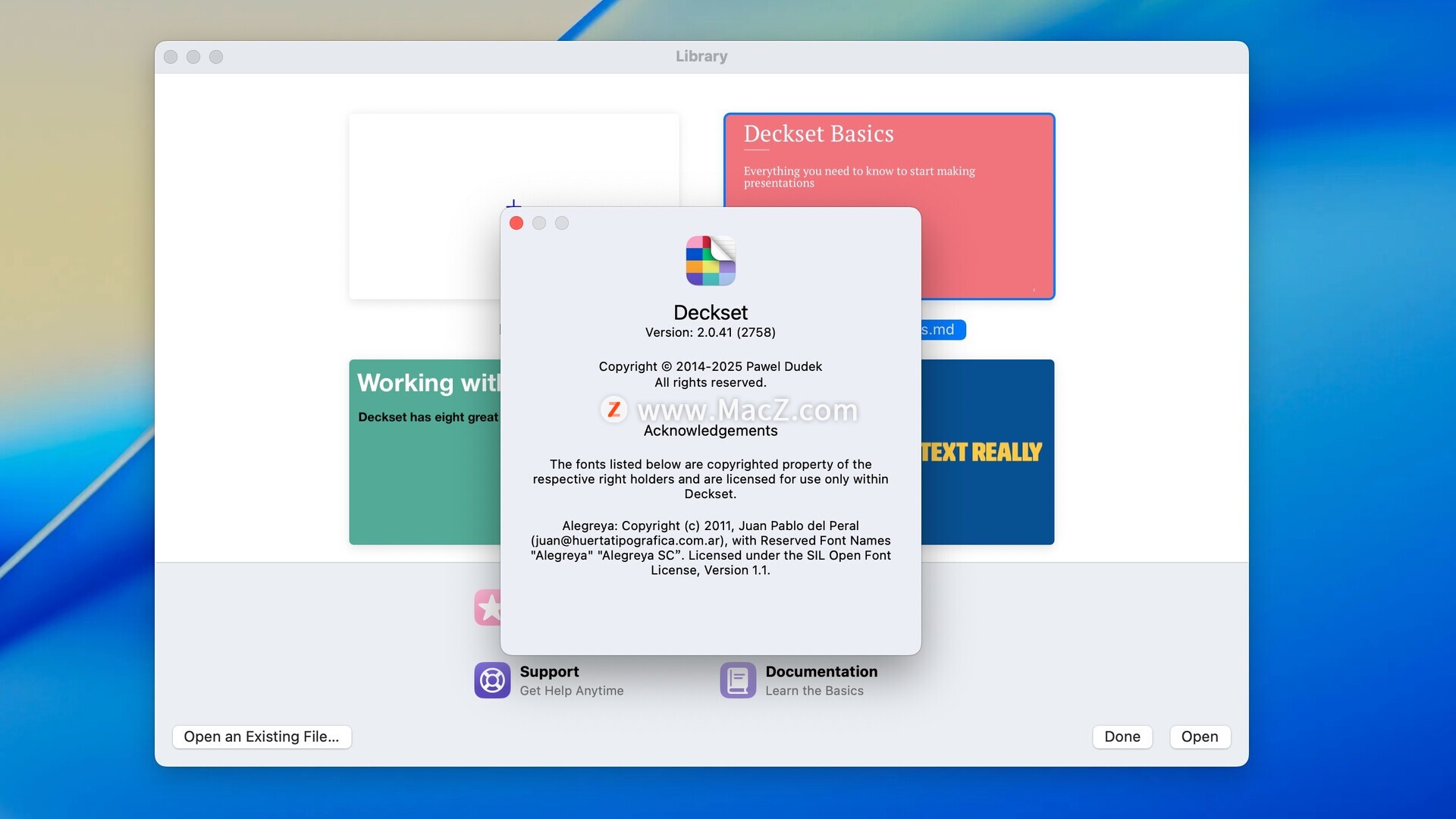The width and height of the screenshot is (1456, 819).
Task: Click the Deckset name in About dialog
Action: click(711, 312)
